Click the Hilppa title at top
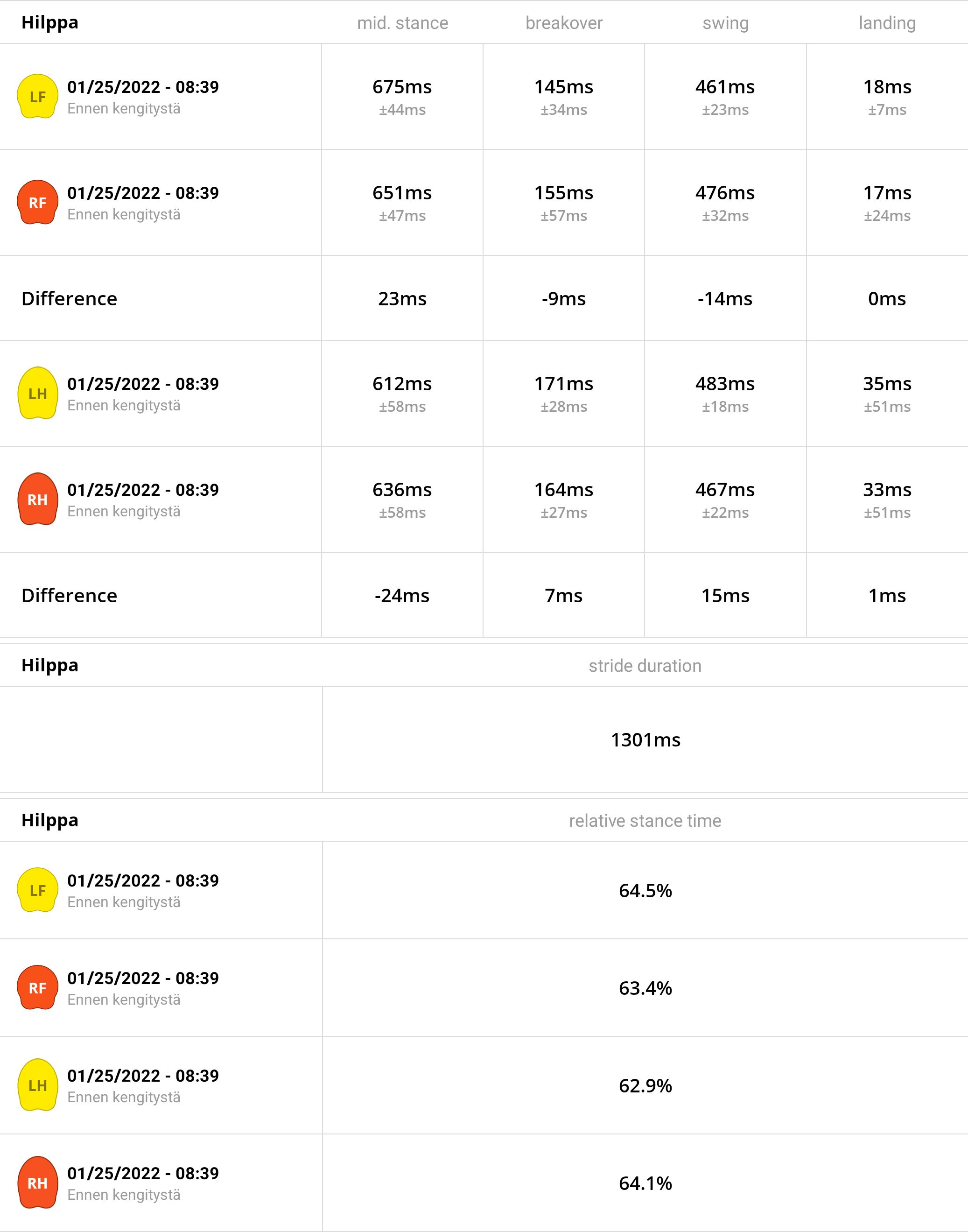This screenshot has width=968, height=1232. [50, 23]
